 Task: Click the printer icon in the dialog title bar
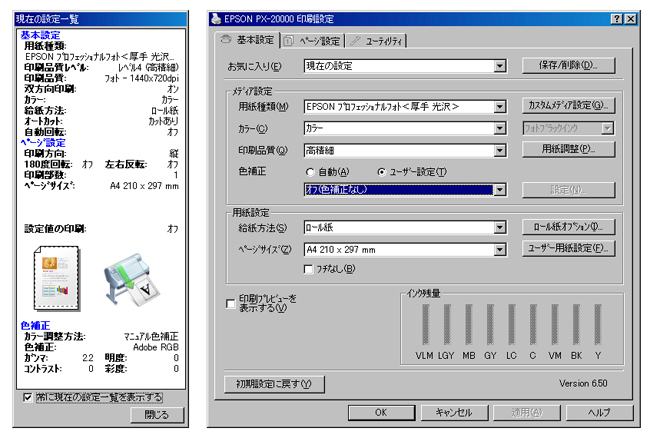tap(216, 19)
